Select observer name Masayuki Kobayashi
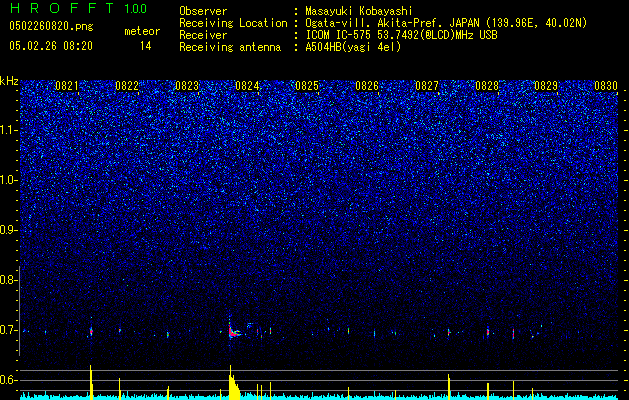 coord(359,11)
